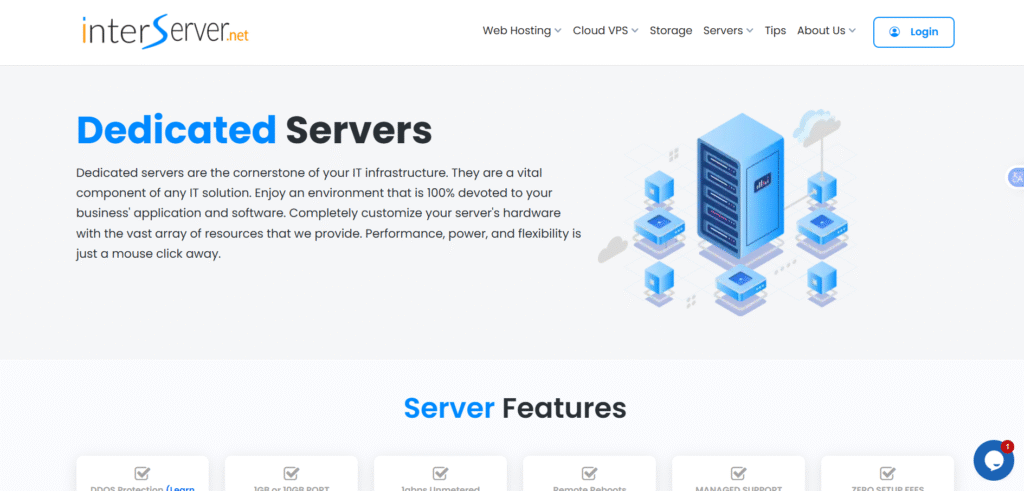Click the translate widget on the right edge
The image size is (1024, 491).
point(1015,178)
